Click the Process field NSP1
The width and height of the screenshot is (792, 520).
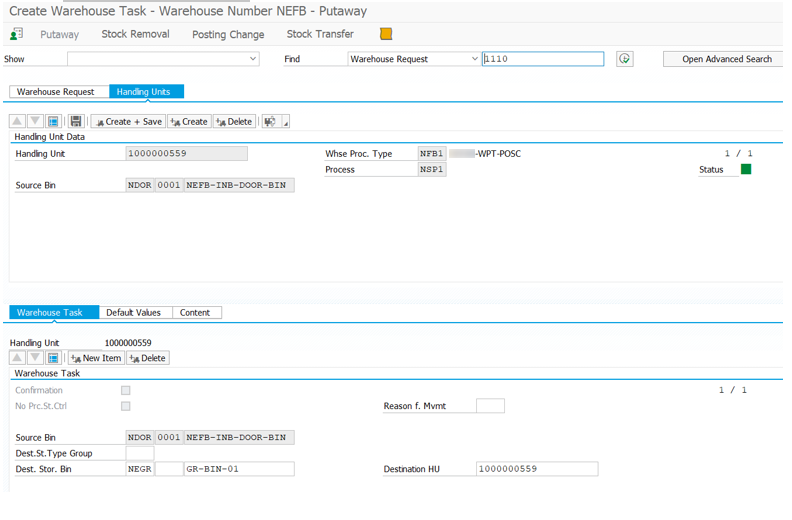click(x=432, y=169)
